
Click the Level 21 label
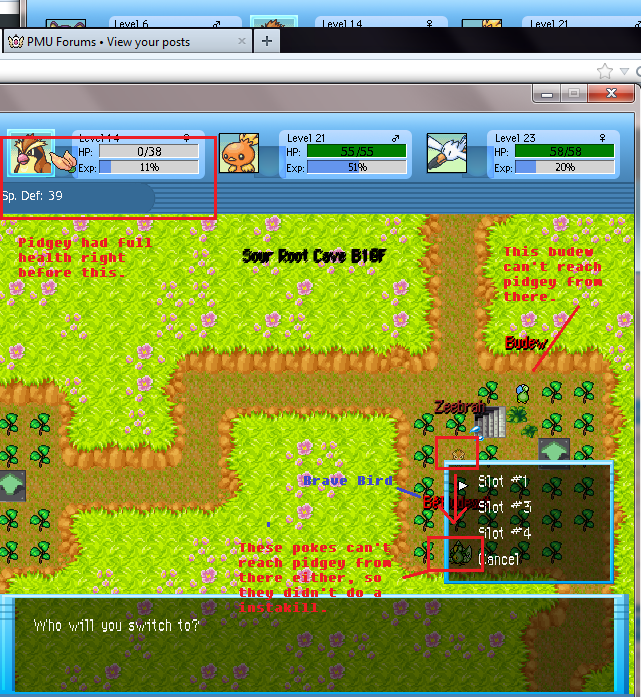[x=306, y=138]
